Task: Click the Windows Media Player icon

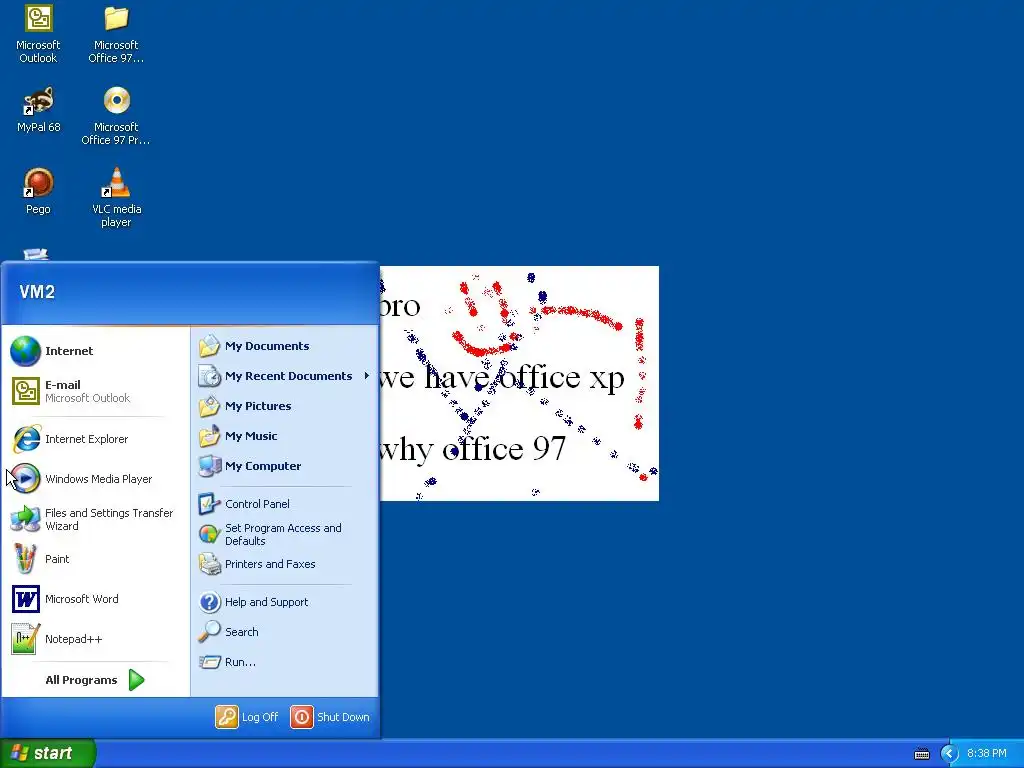Action: (25, 479)
